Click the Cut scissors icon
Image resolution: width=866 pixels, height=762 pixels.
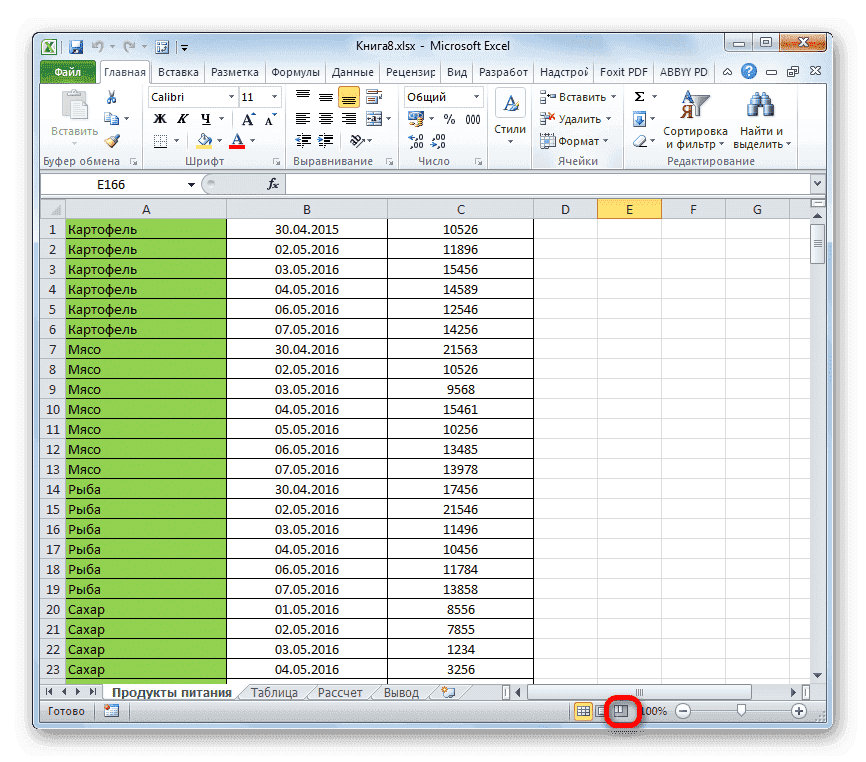(x=112, y=97)
